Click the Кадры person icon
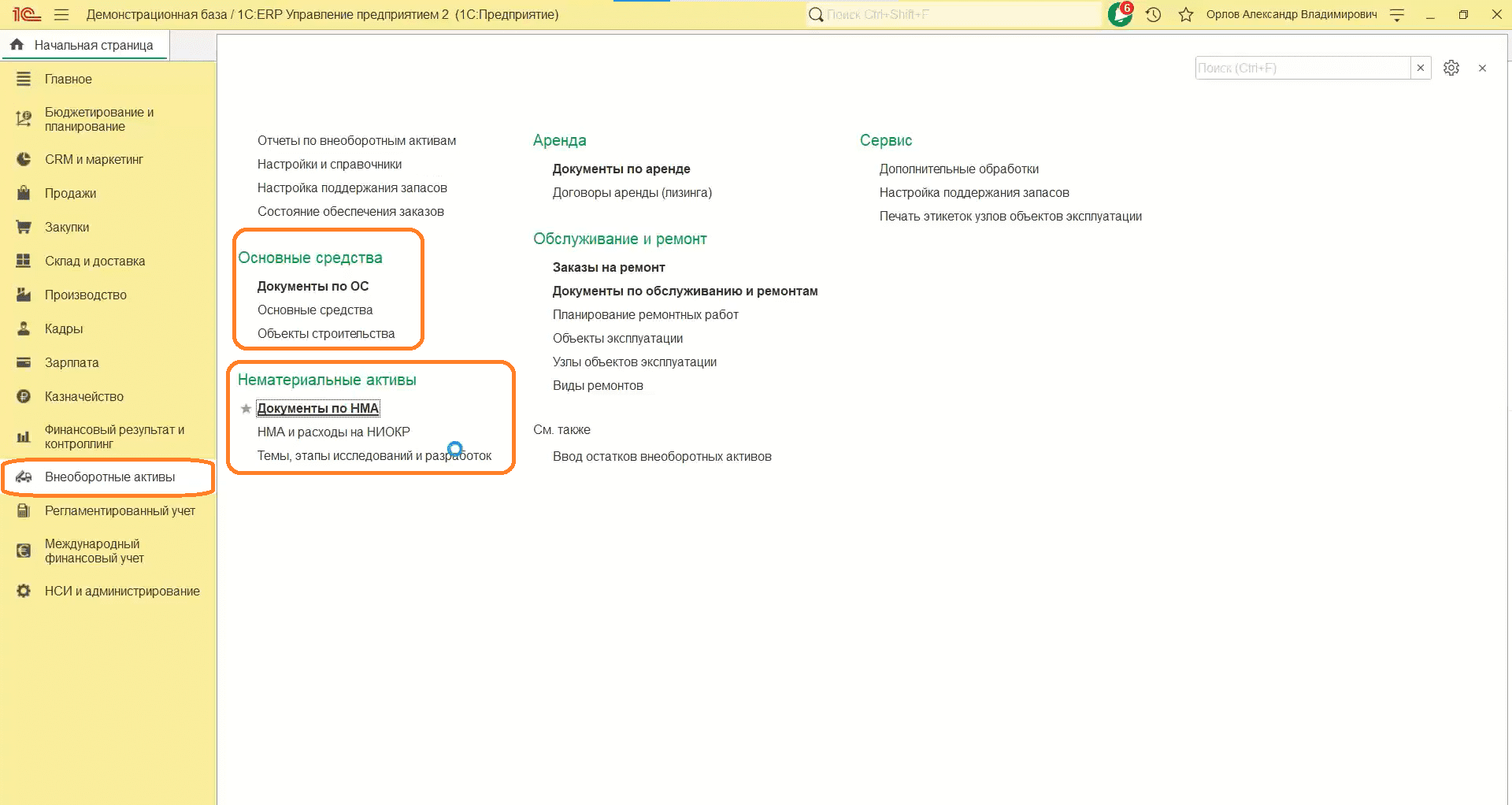 24,328
